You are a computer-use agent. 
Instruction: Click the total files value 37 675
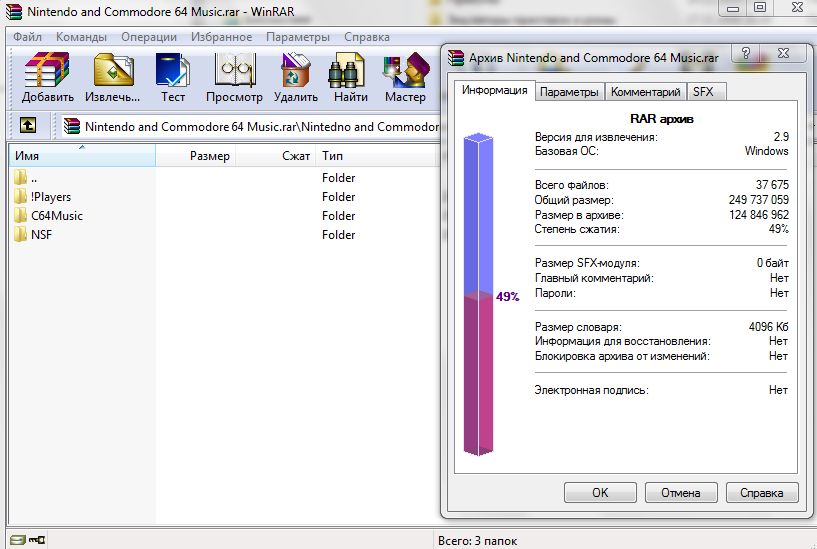772,184
